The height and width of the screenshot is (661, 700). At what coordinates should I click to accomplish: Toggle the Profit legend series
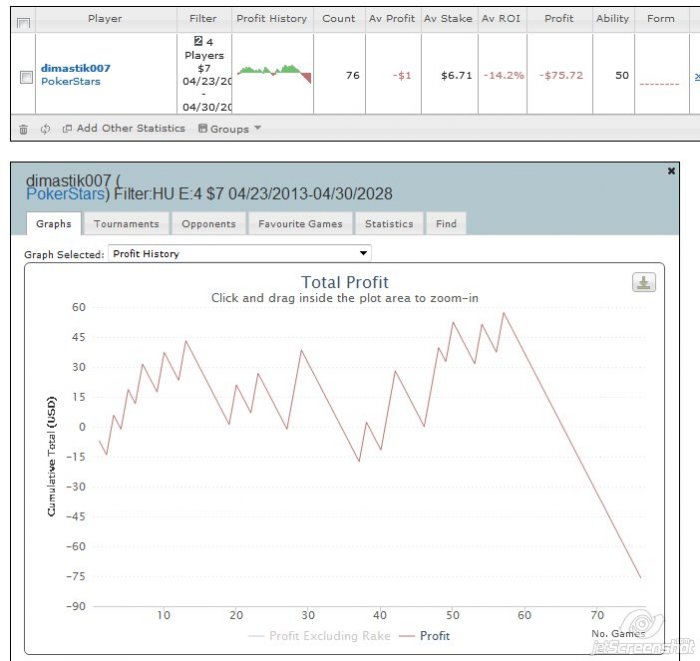(424, 636)
